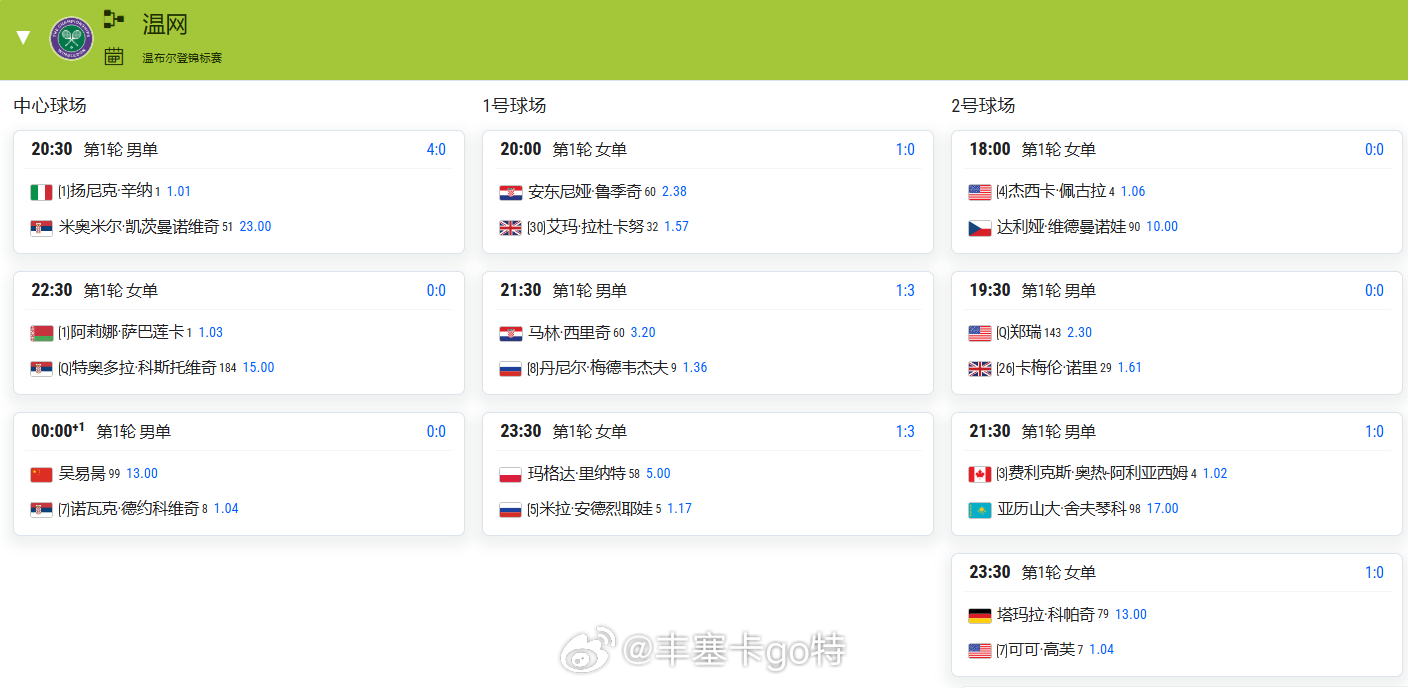Screen dimensions: 1408x688
Task: Collapse the 温网 section with white triangle
Action: 23,38
